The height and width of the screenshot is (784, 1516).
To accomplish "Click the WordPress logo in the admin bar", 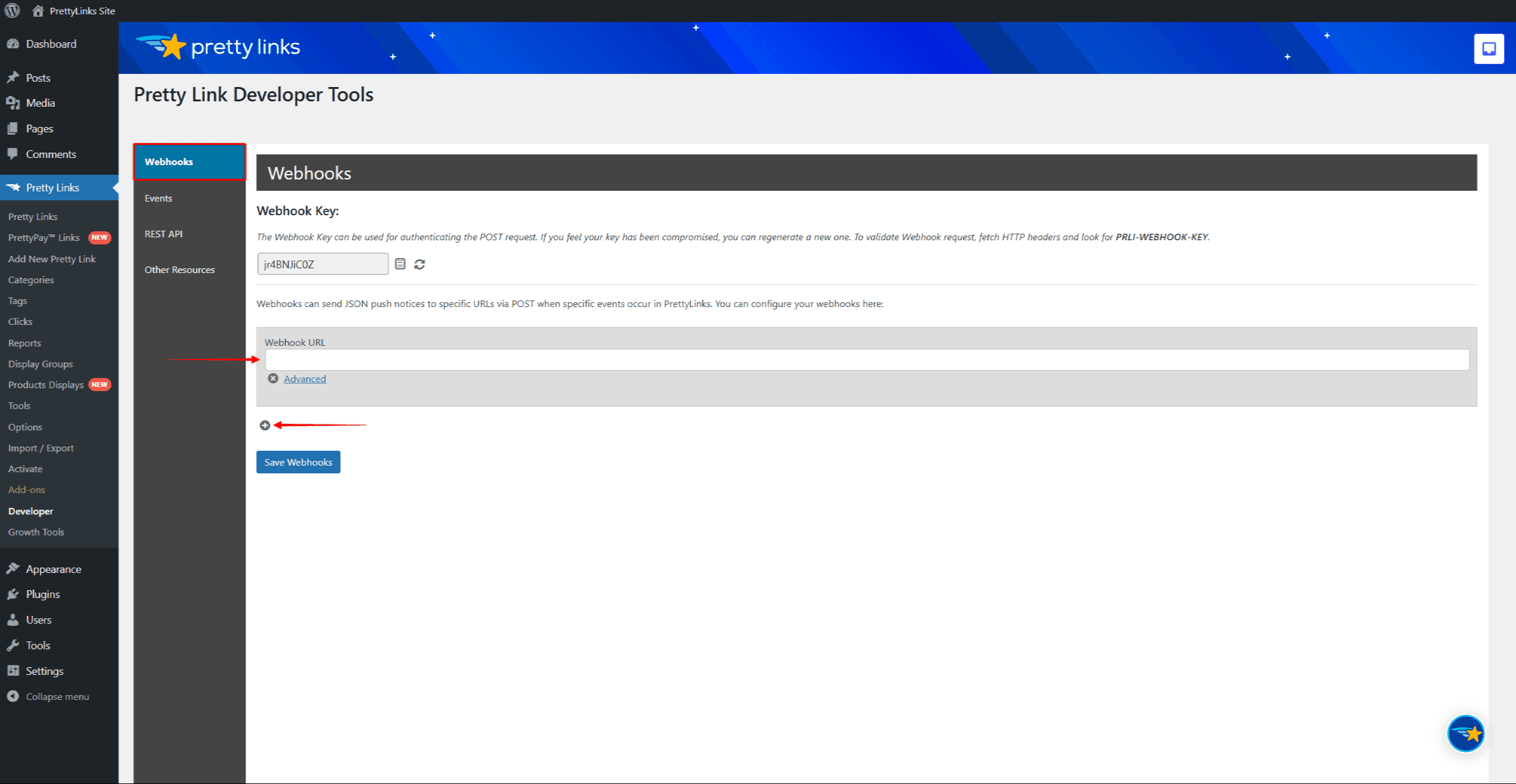I will pos(13,11).
